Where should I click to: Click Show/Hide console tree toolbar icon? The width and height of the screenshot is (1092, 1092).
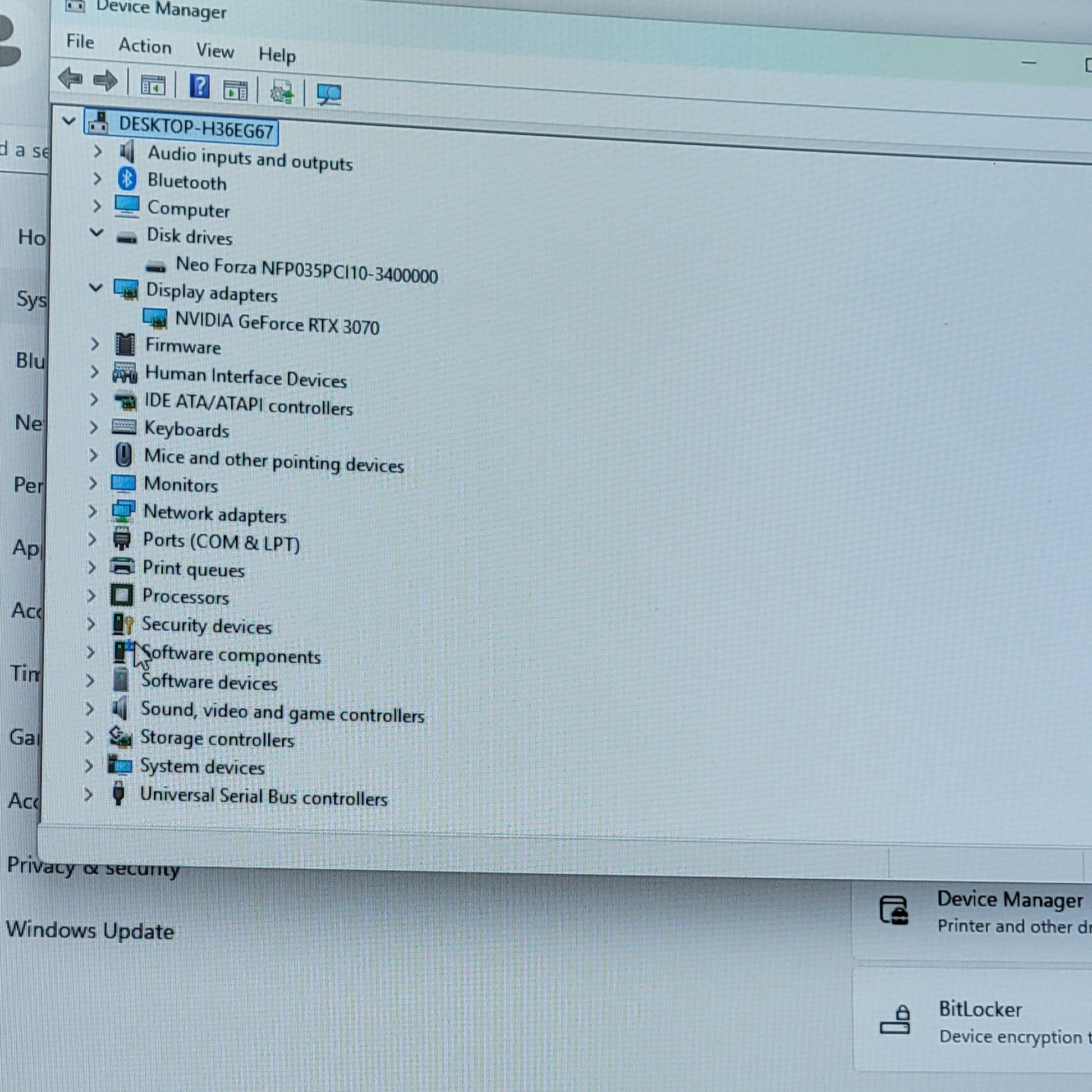pyautogui.click(x=153, y=85)
